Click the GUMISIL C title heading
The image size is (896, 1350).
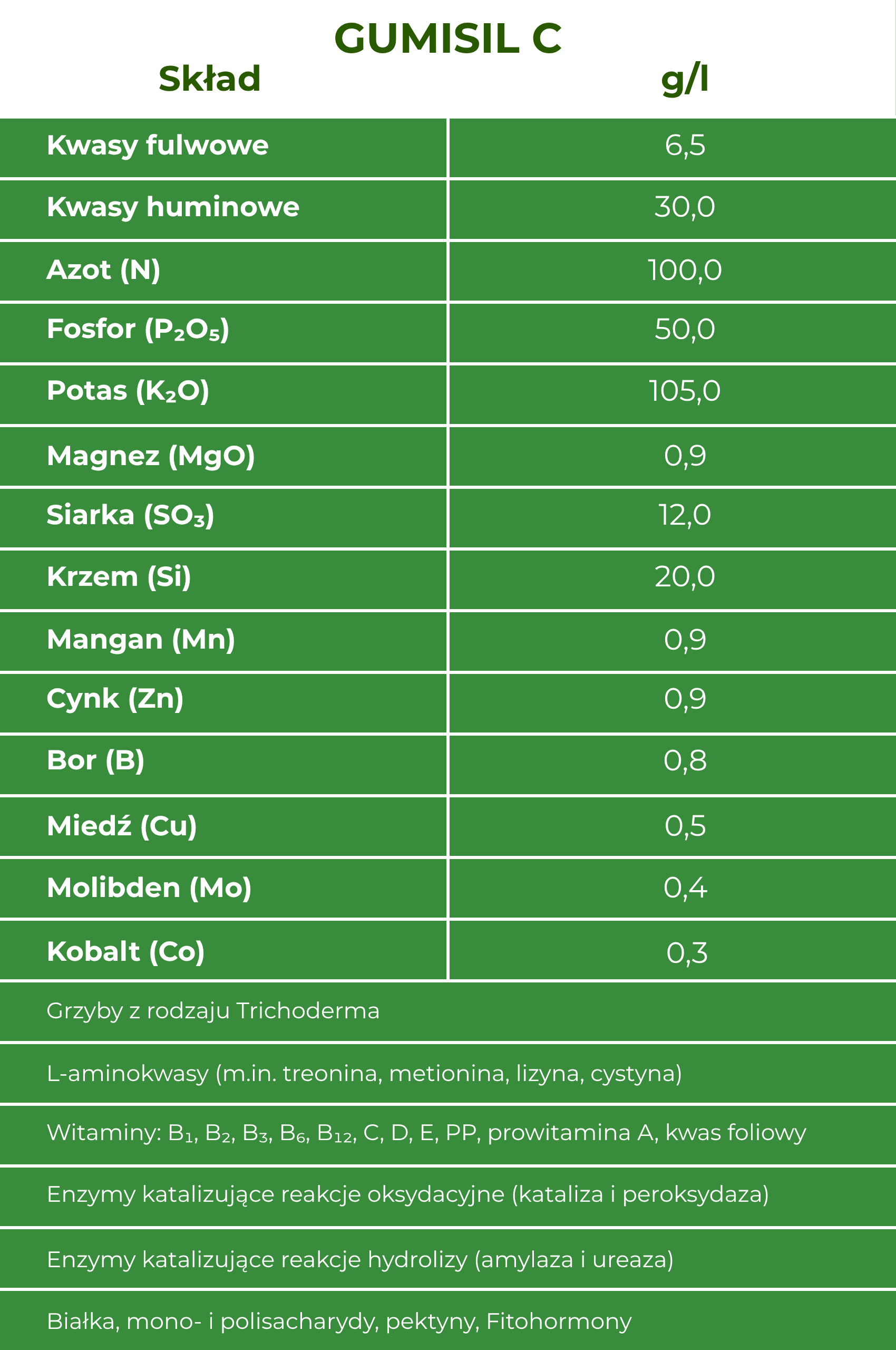[x=447, y=39]
